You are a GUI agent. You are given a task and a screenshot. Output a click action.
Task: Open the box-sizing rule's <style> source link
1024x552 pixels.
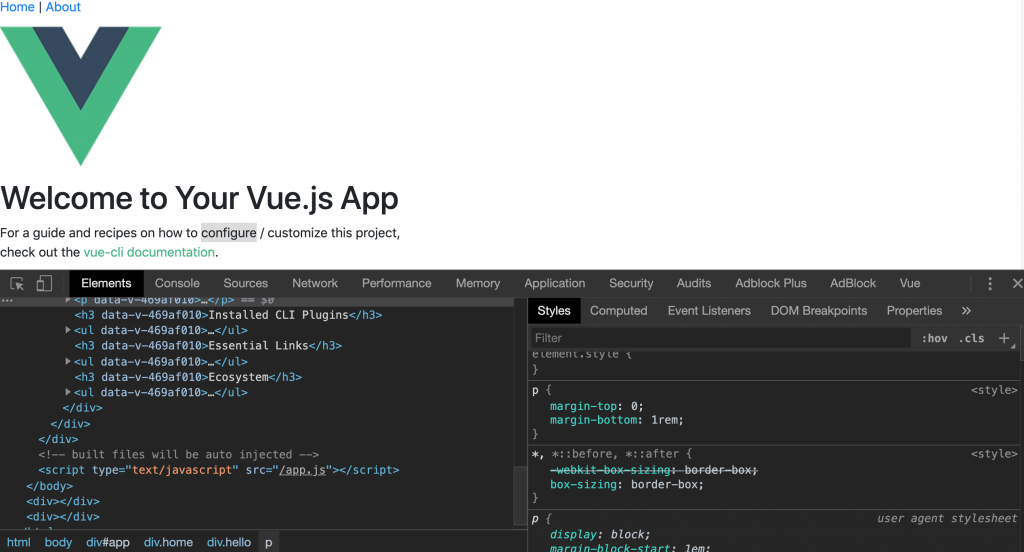[x=994, y=454]
